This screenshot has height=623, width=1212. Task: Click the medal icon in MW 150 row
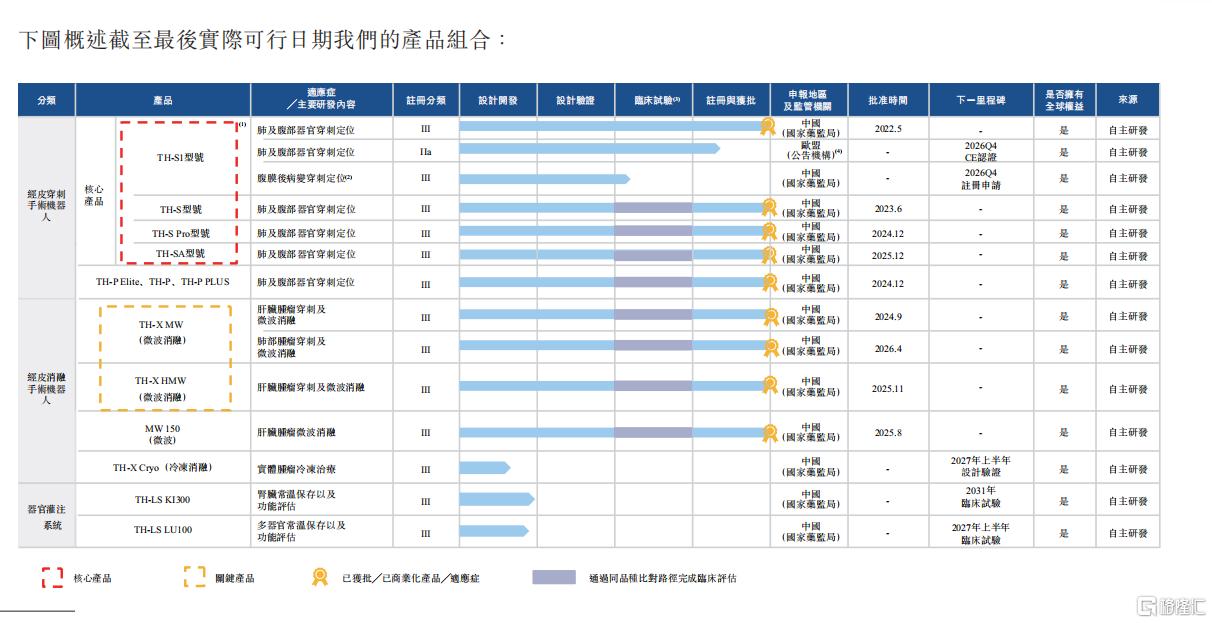point(769,433)
